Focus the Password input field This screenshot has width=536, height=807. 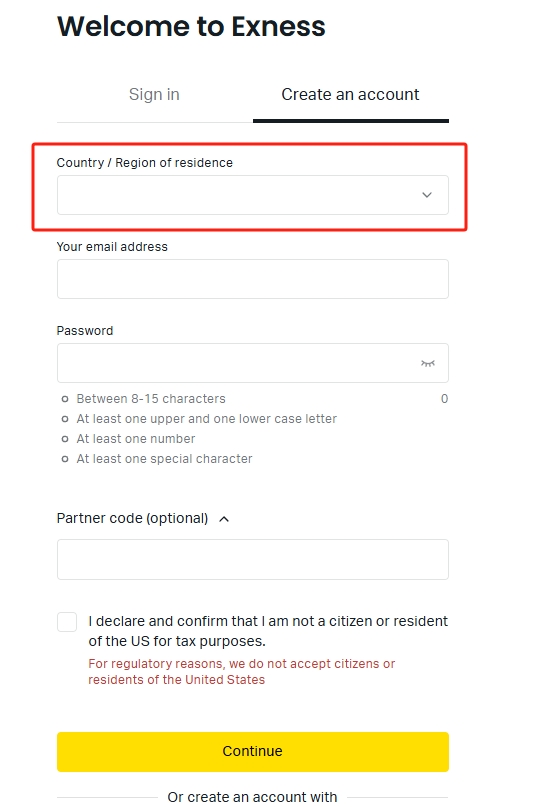[x=253, y=363]
